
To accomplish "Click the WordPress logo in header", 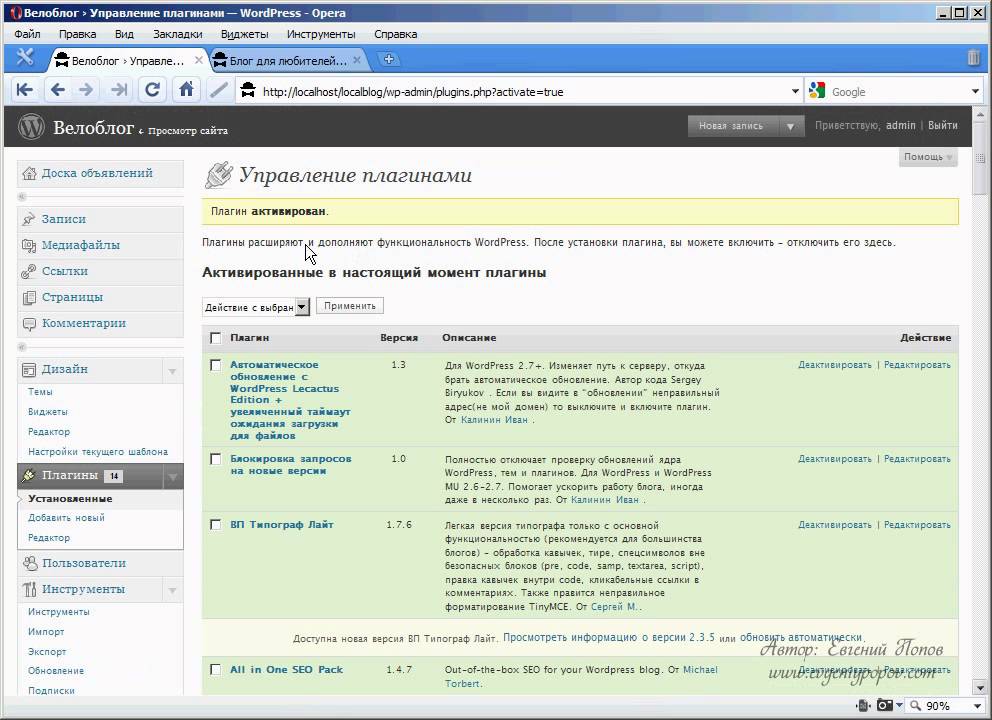I will 31,127.
